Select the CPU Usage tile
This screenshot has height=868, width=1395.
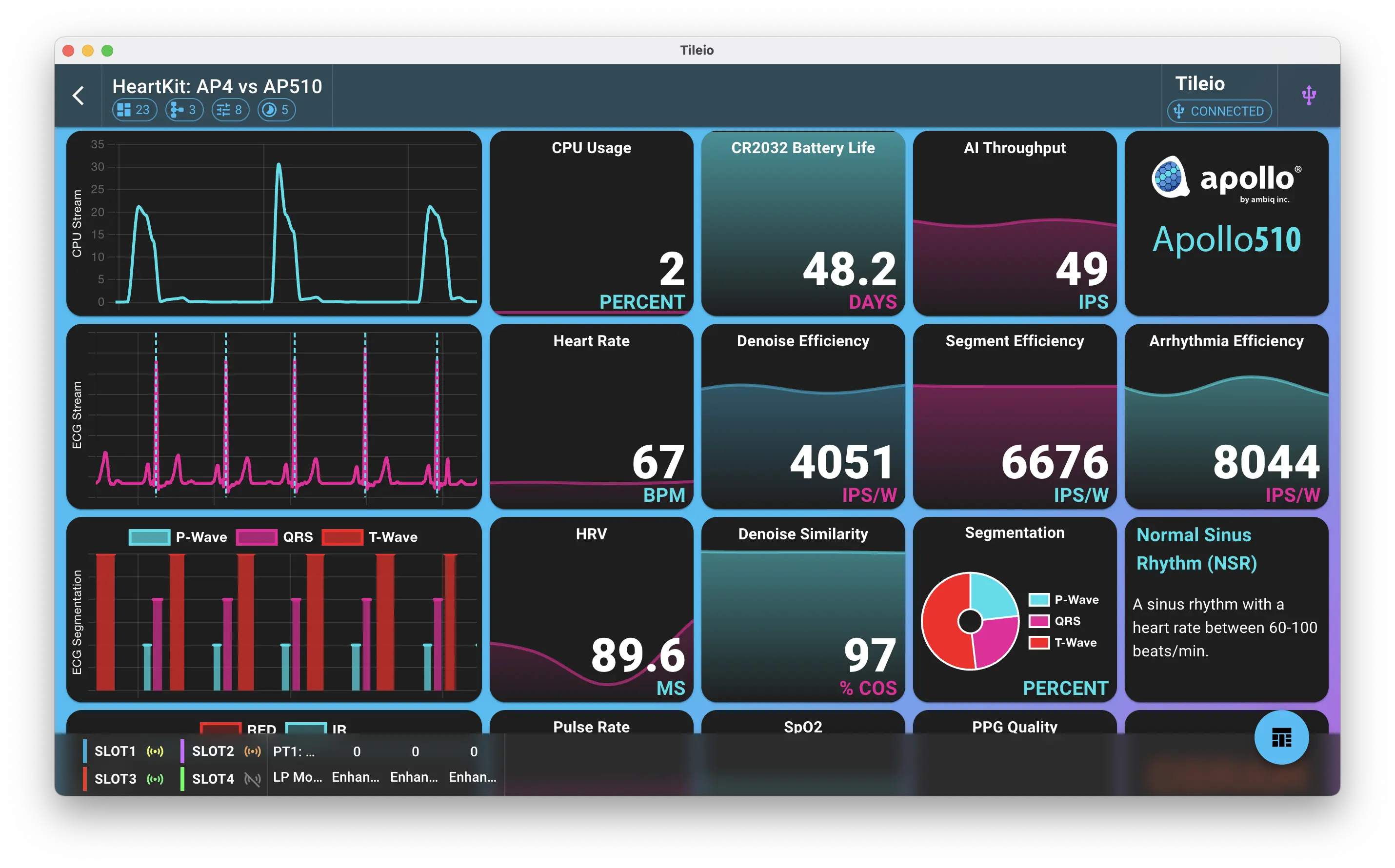pos(591,223)
